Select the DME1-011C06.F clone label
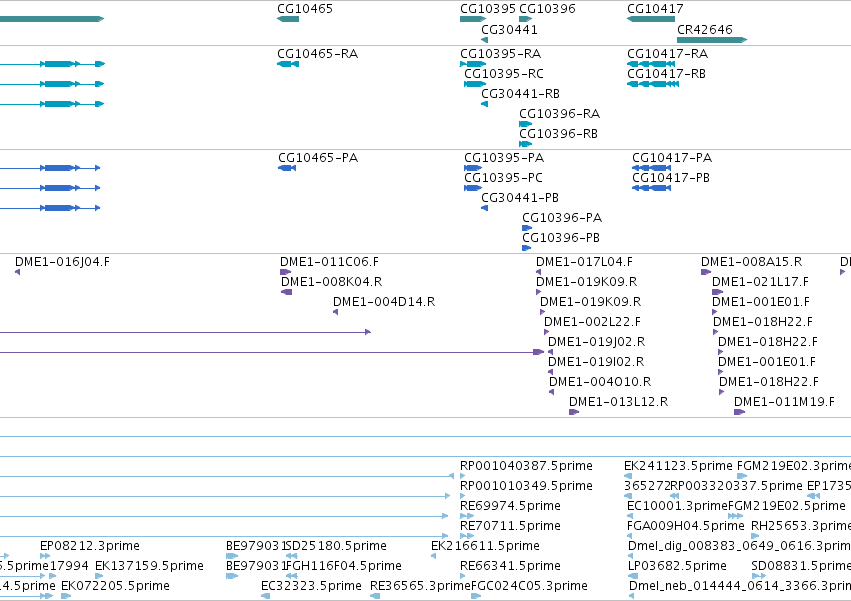This screenshot has height=601, width=851. [x=329, y=262]
